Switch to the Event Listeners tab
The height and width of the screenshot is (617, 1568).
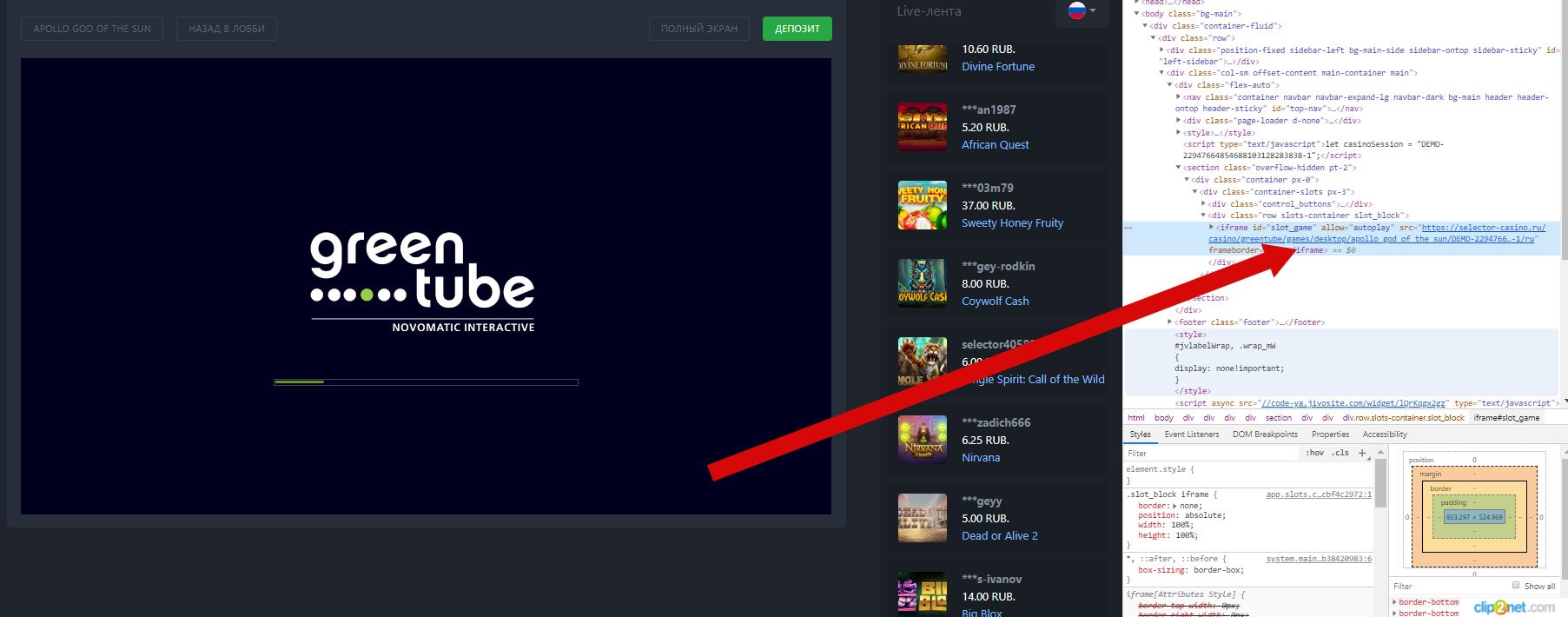click(x=1191, y=435)
